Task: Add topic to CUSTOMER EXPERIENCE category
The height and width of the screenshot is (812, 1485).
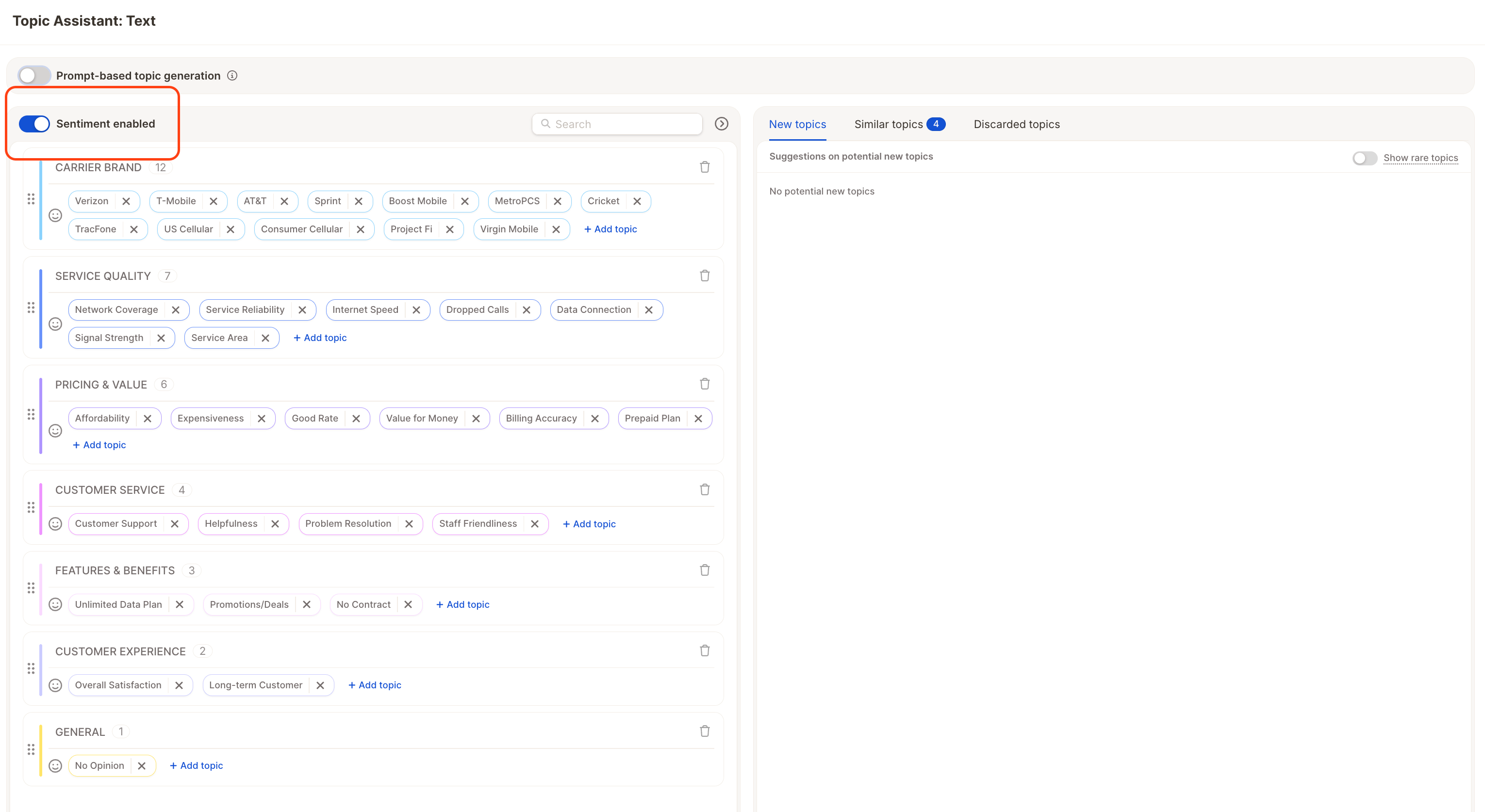Action: pos(375,684)
